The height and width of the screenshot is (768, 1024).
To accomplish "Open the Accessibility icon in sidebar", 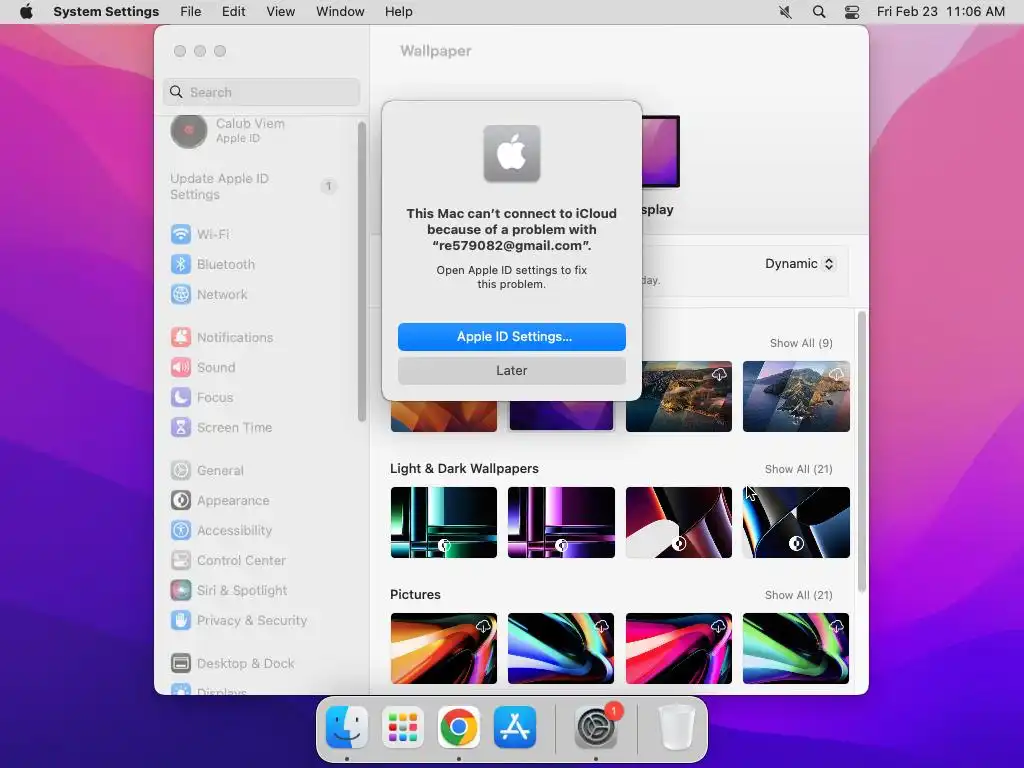I will 181,530.
